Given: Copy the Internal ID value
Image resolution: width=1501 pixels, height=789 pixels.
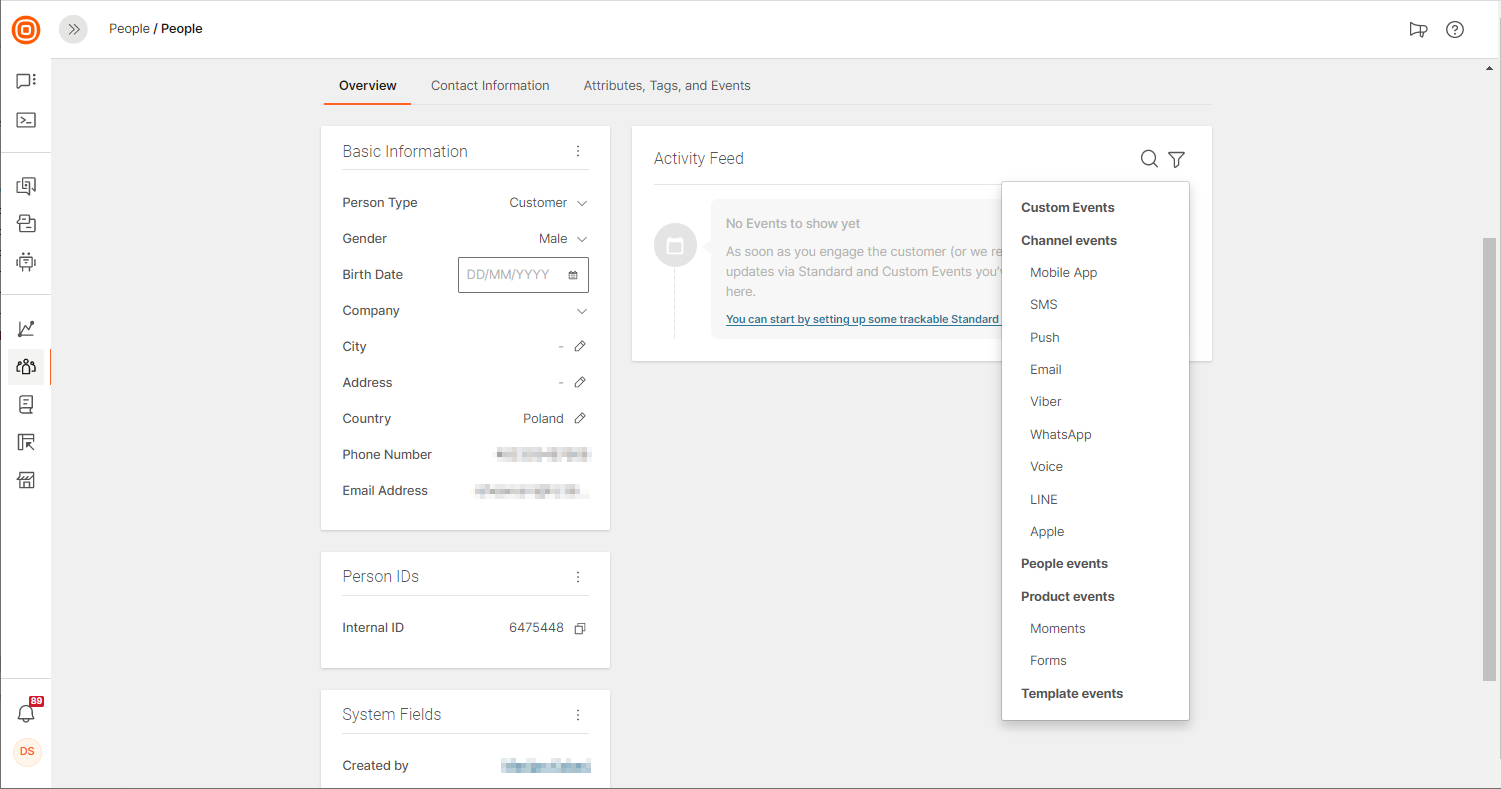Looking at the screenshot, I should tap(579, 628).
